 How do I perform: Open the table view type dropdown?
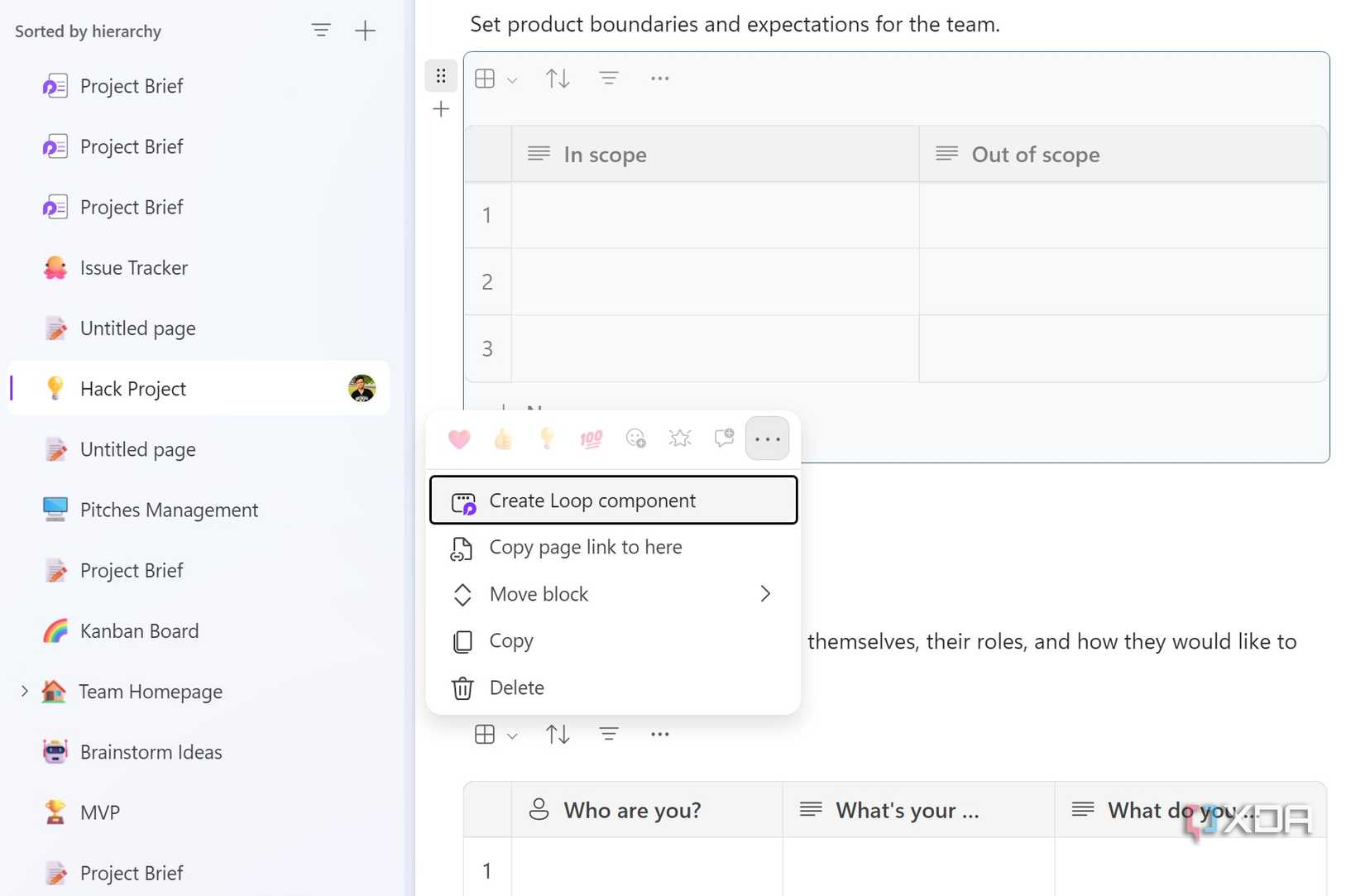coord(495,79)
